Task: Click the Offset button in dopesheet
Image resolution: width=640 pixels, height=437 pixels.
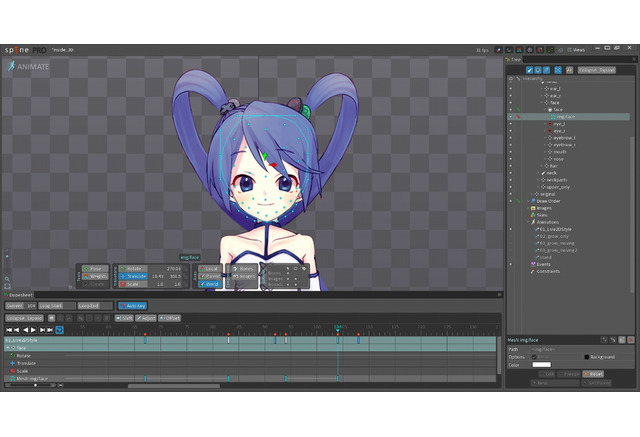Action: (169, 318)
